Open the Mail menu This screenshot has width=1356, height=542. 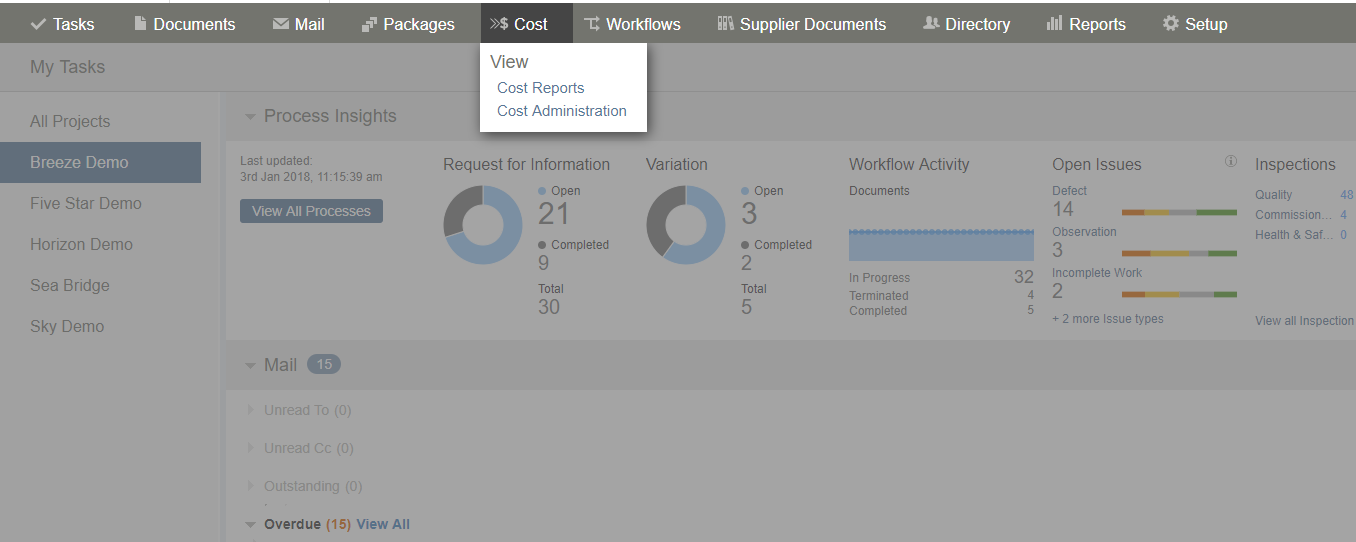point(299,24)
